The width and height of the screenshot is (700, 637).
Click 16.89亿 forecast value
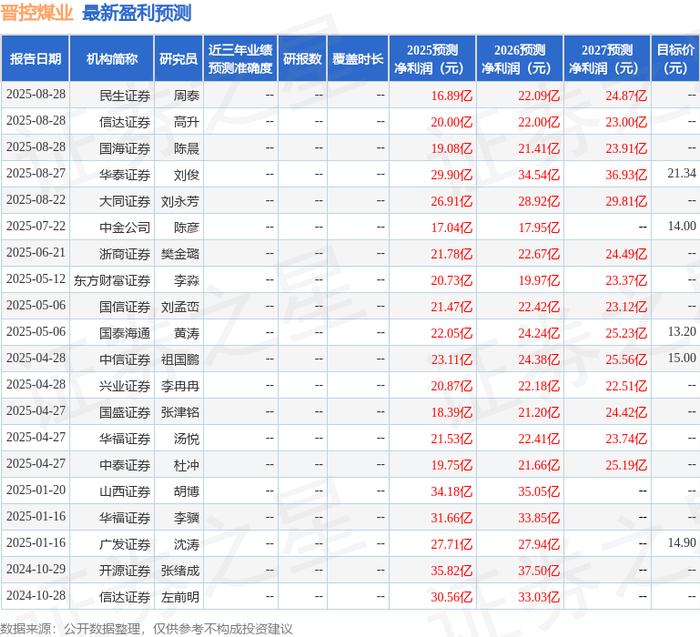pos(451,96)
